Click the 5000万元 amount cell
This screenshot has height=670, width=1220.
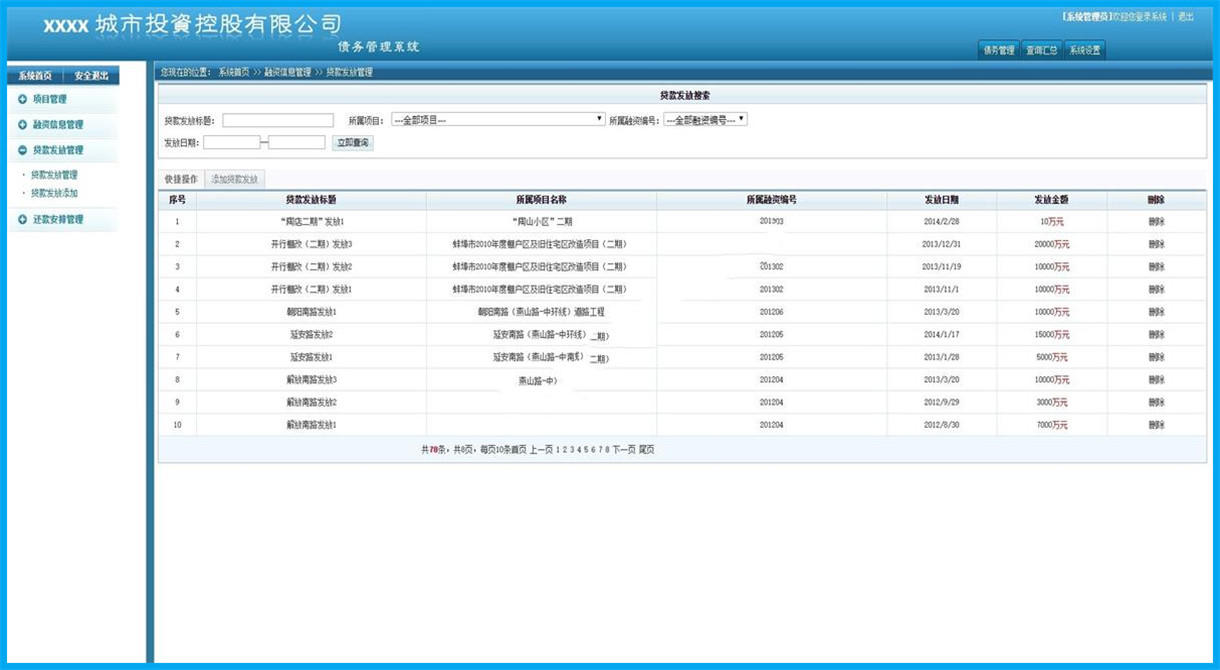1052,357
